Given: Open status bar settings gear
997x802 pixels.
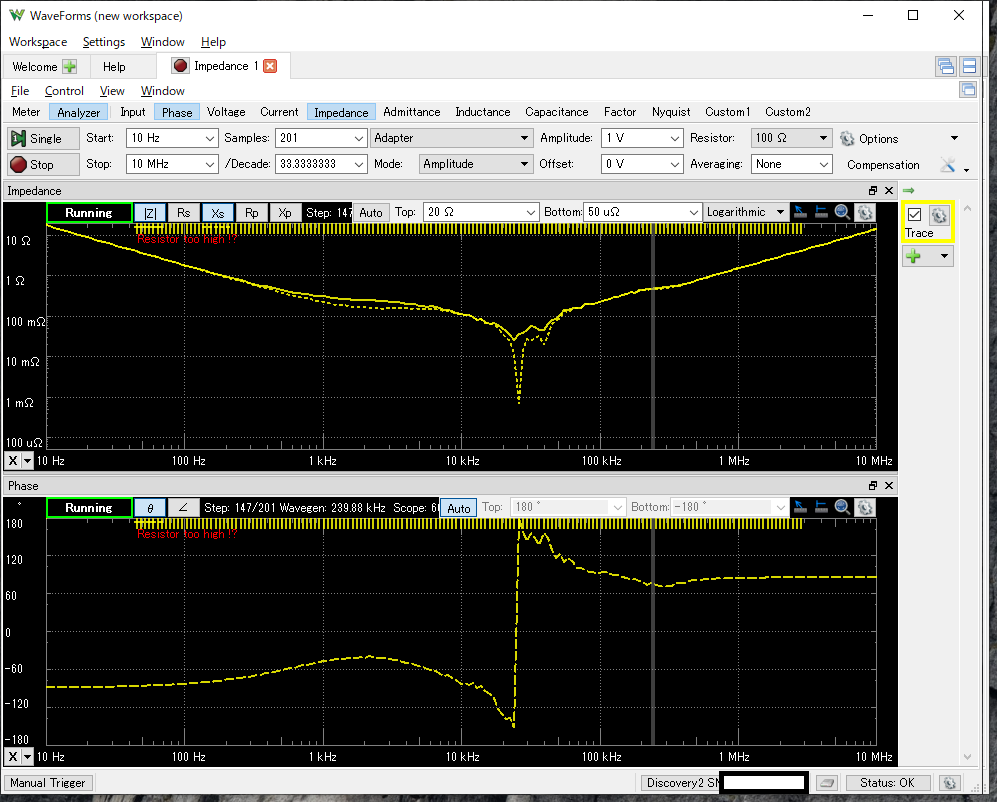Looking at the screenshot, I should click(949, 783).
